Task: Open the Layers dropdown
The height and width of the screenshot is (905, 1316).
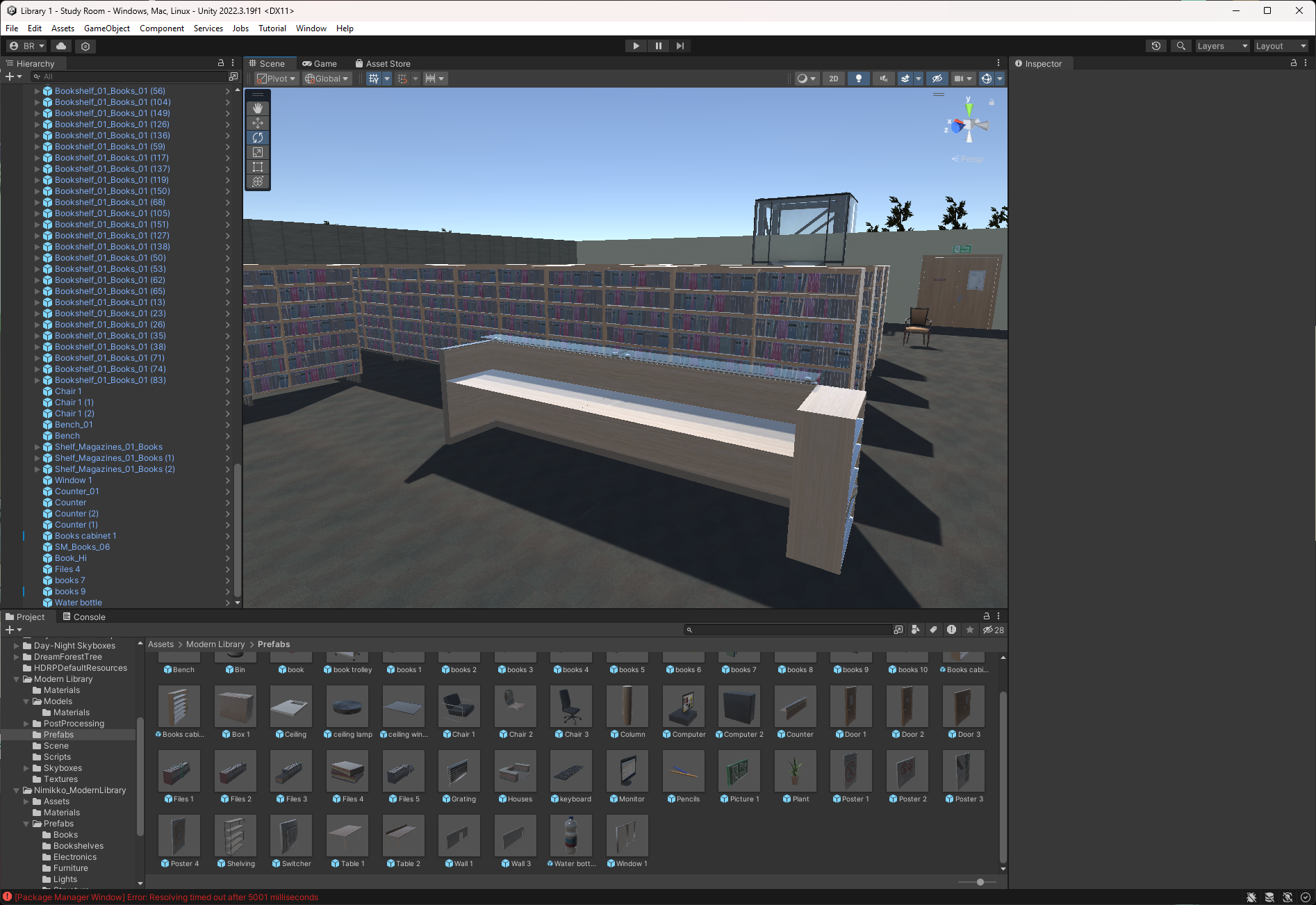Action: (1222, 46)
